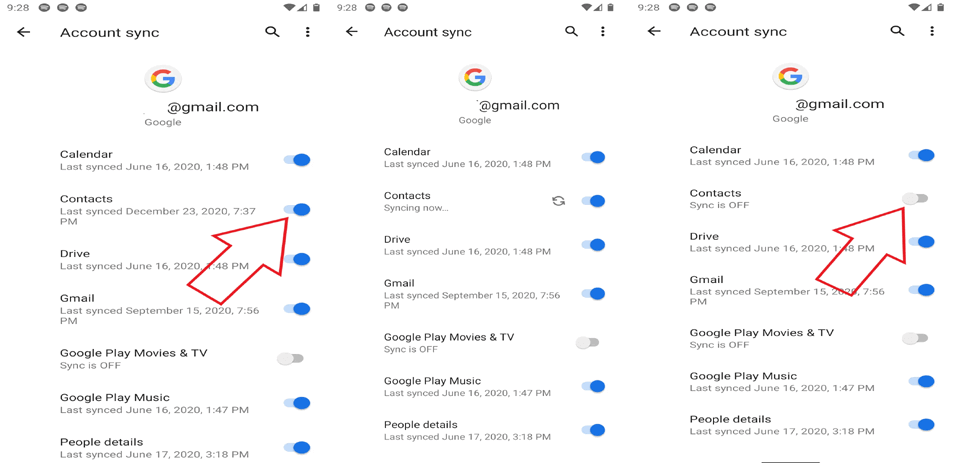Open three-dot menu on middle screen
The image size is (964, 463).
[x=602, y=31]
